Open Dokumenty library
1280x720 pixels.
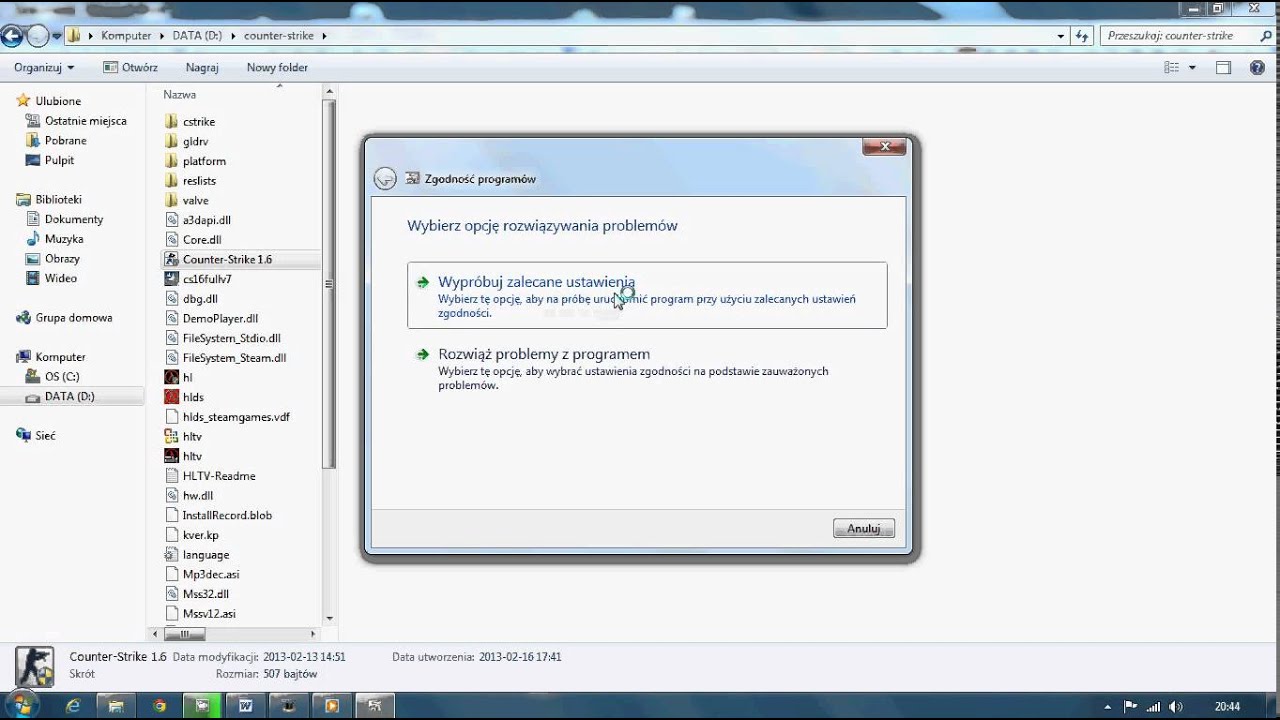point(74,219)
